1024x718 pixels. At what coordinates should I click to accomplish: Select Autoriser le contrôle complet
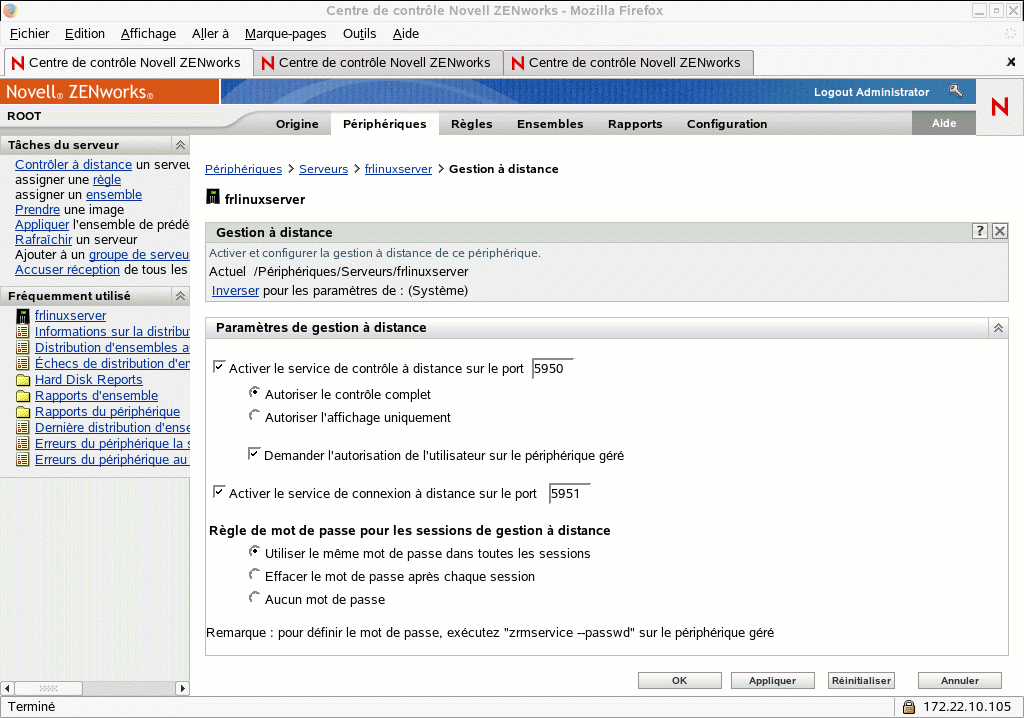[x=254, y=392]
